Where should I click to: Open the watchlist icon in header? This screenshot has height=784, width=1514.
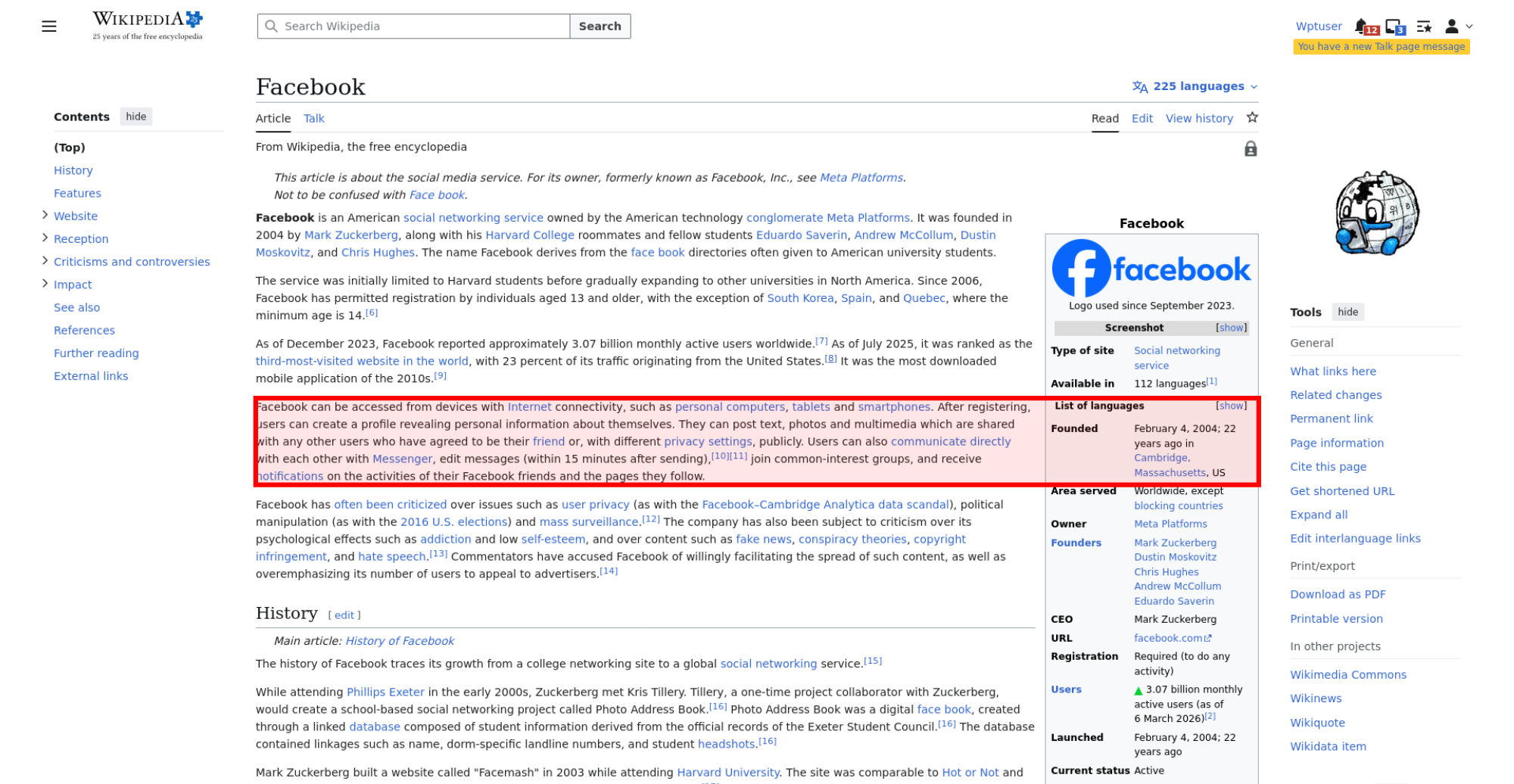(x=1424, y=26)
